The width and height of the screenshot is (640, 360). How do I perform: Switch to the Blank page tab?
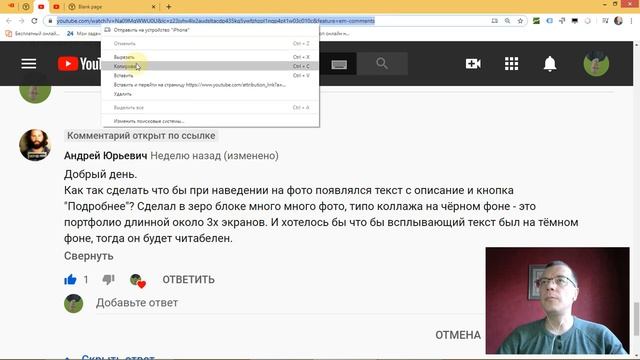coord(111,7)
